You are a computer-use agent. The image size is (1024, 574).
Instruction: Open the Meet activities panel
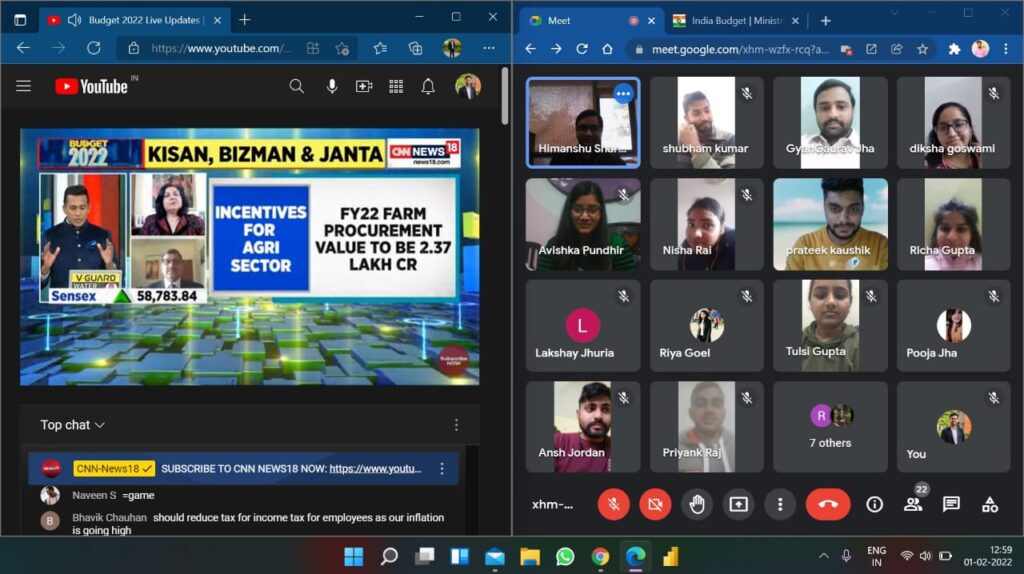(989, 504)
